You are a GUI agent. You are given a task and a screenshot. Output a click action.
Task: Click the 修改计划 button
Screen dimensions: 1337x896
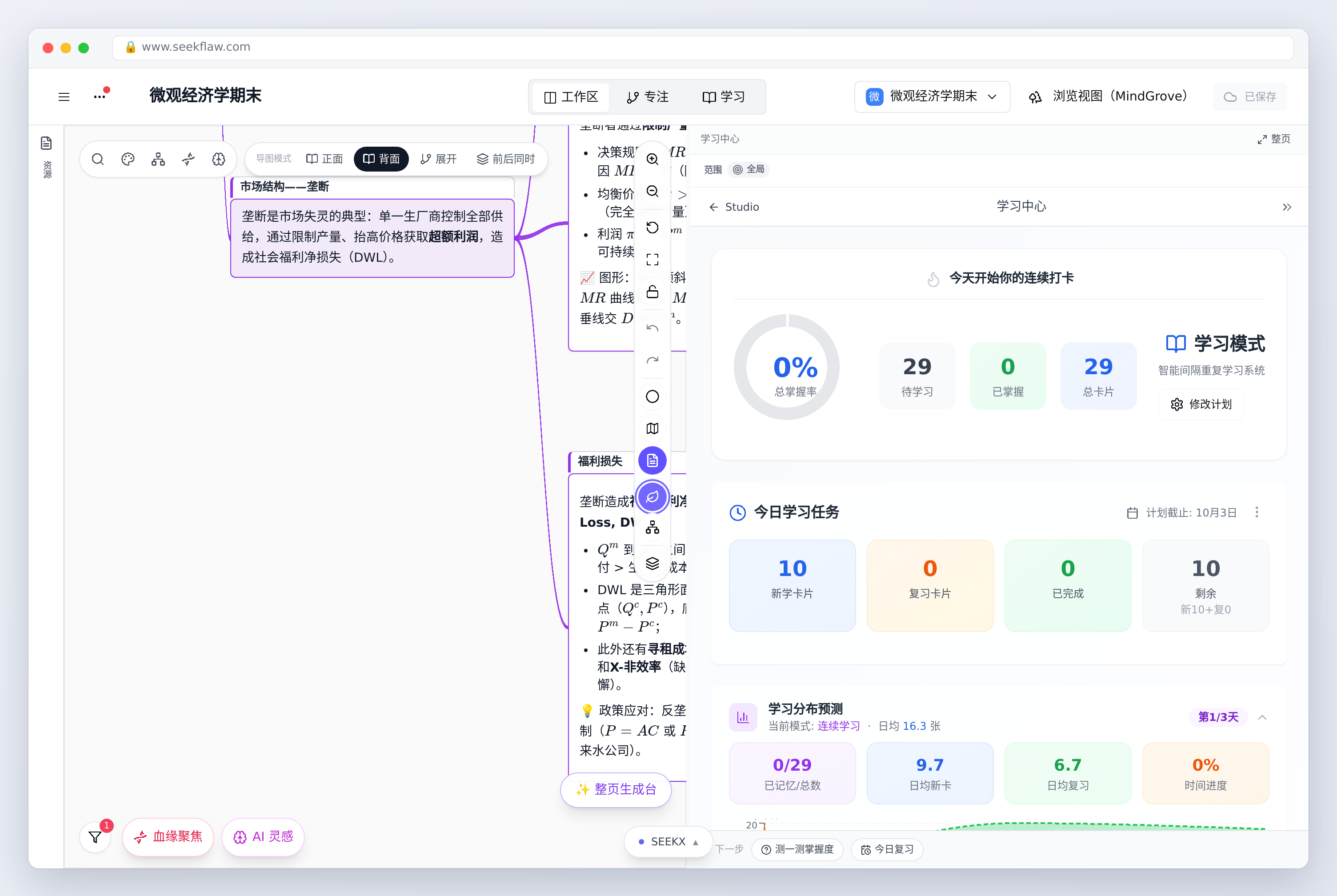coord(1201,404)
